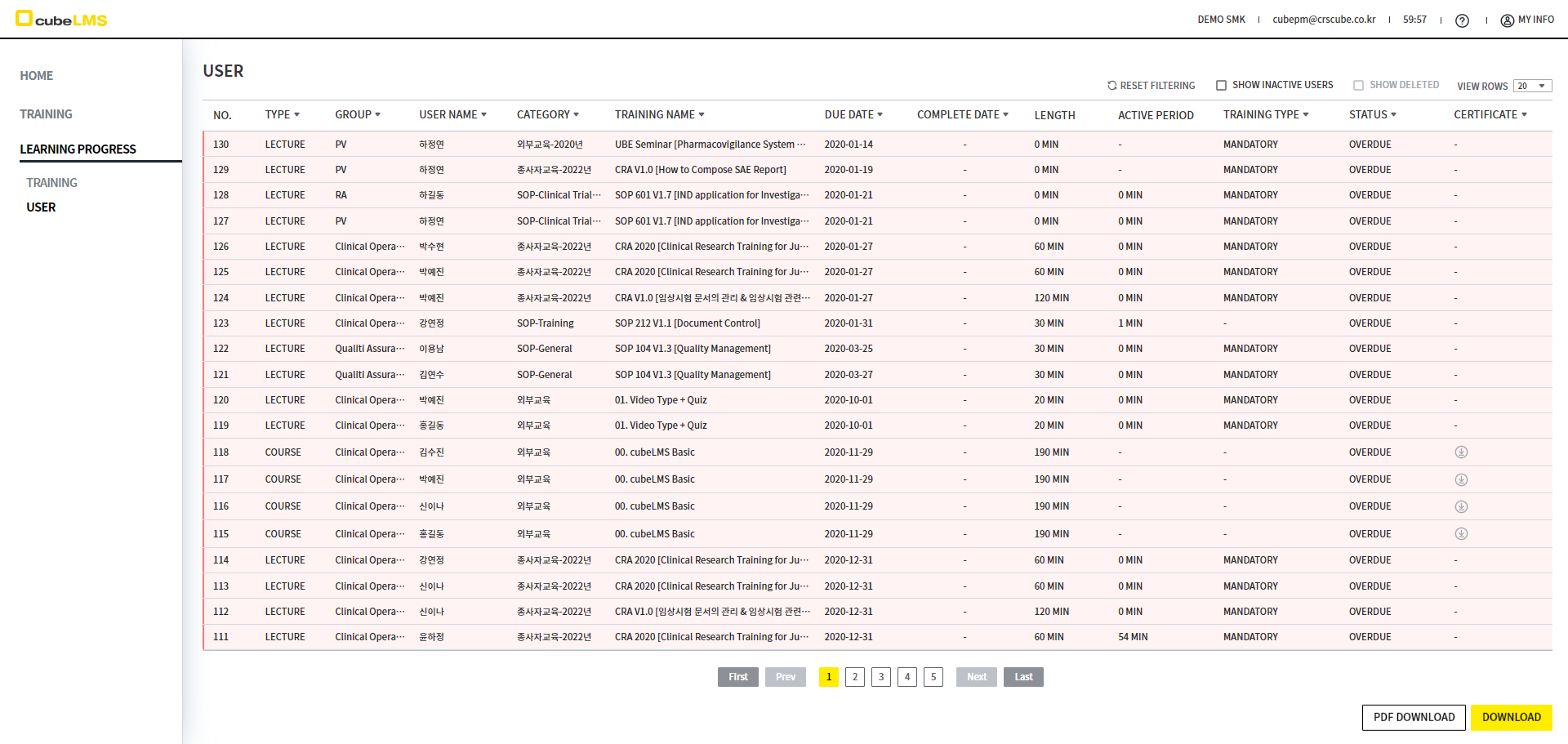The height and width of the screenshot is (744, 1568).
Task: Enable Show Inactive Users checkbox
Action: pos(1221,86)
